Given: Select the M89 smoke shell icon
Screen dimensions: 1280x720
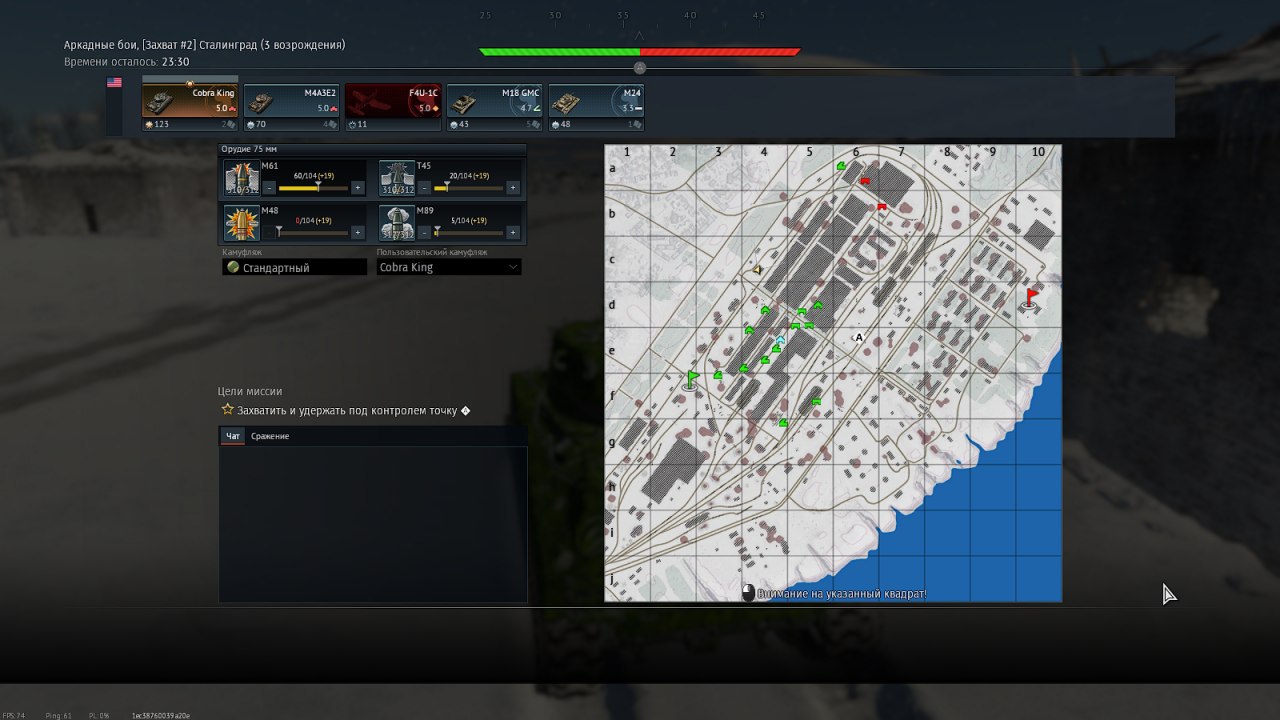Looking at the screenshot, I should [397, 222].
